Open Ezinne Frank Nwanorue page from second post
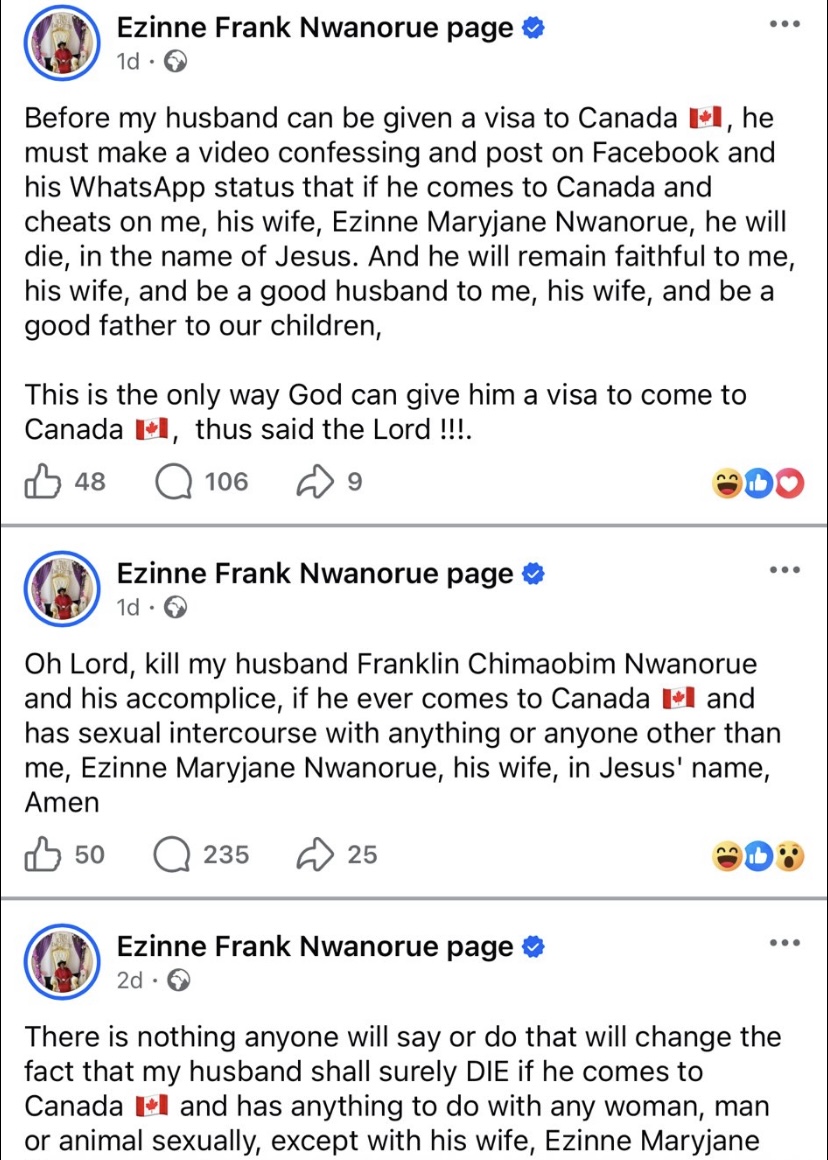Image resolution: width=828 pixels, height=1160 pixels. point(314,573)
